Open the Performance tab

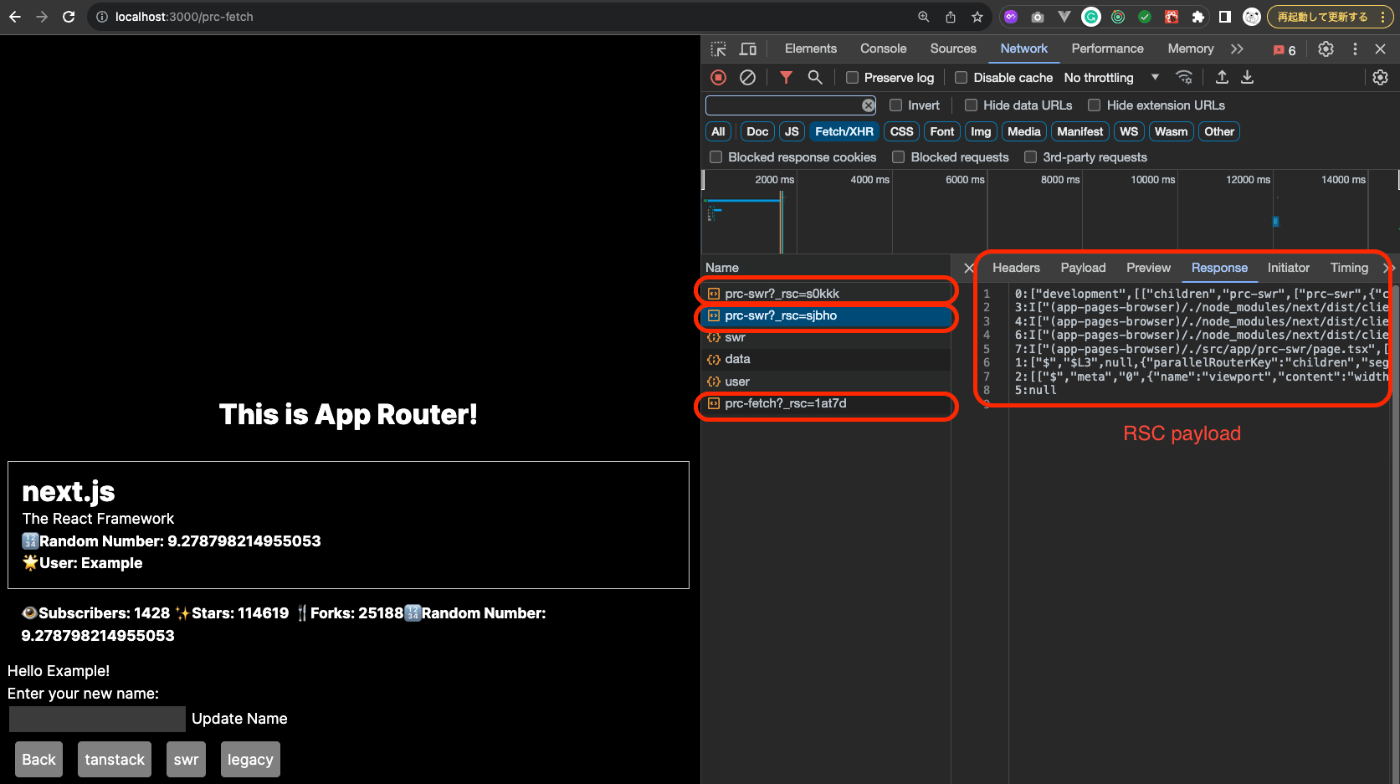(1107, 49)
